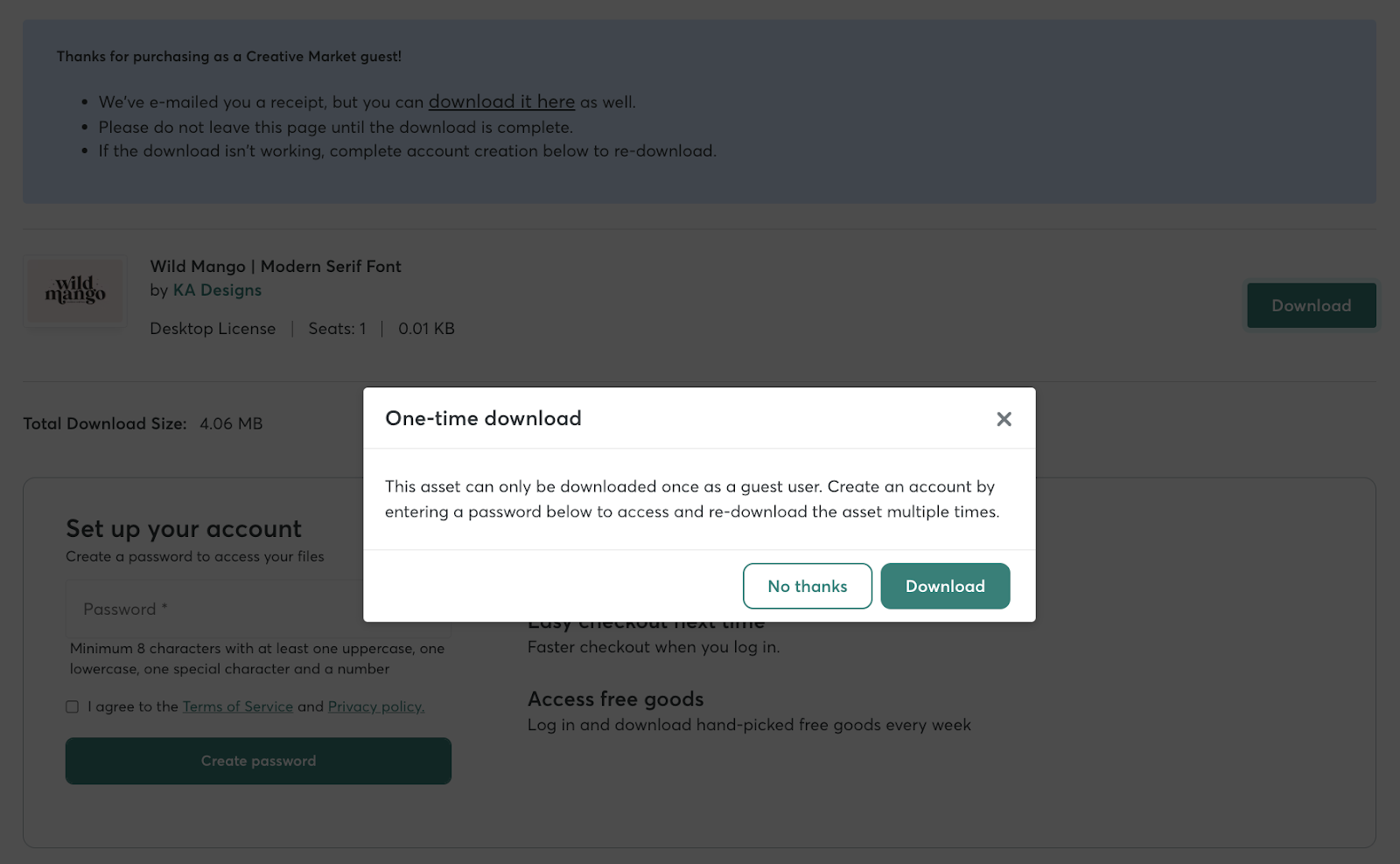Tick the Terms of Service agreement checkbox

tap(72, 707)
